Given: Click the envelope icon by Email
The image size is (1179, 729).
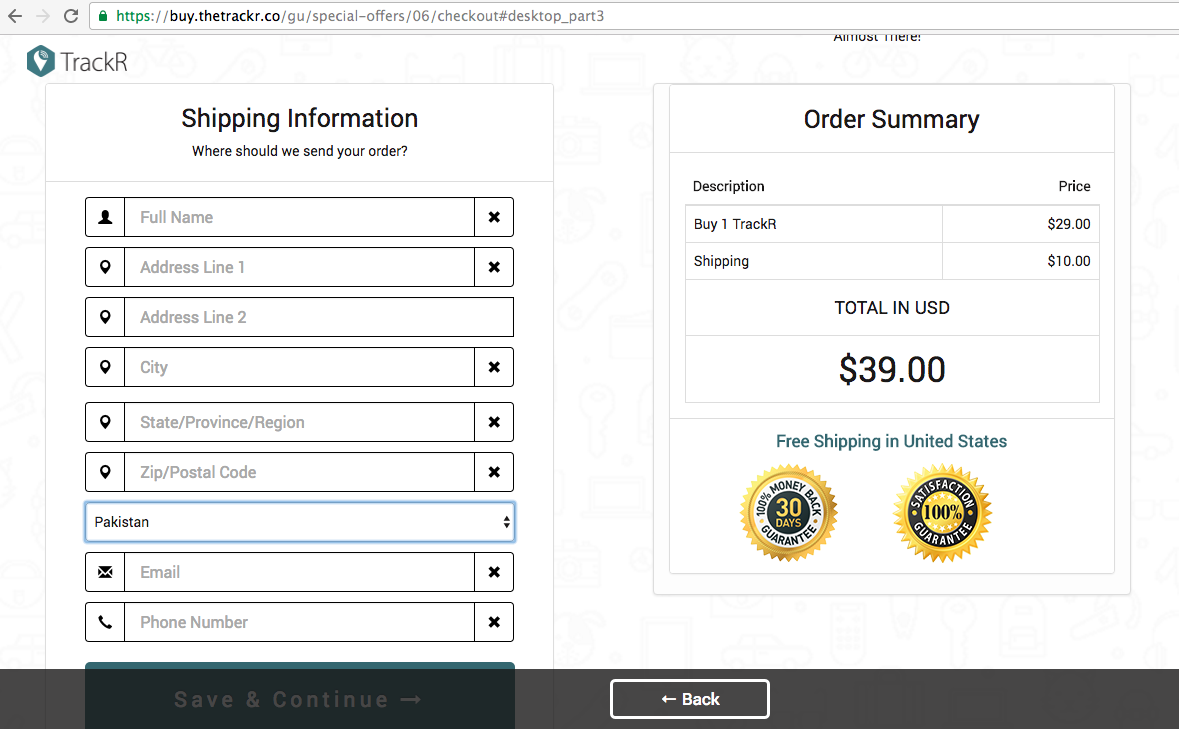Looking at the screenshot, I should (x=105, y=572).
